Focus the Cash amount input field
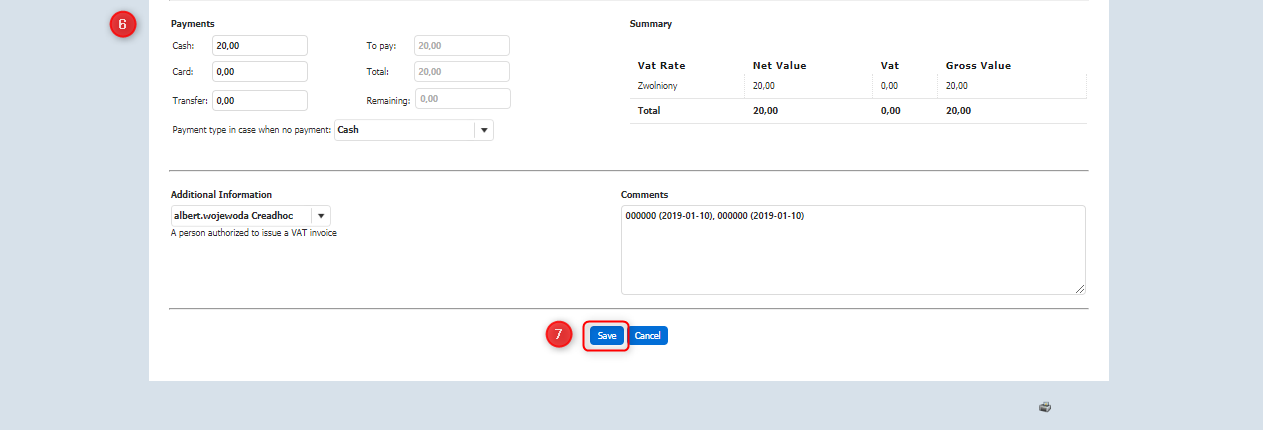The width and height of the screenshot is (1263, 430). [259, 46]
